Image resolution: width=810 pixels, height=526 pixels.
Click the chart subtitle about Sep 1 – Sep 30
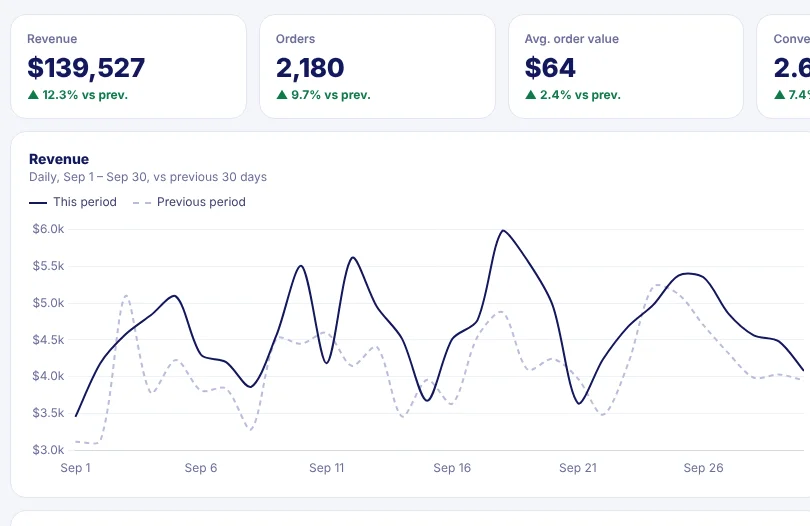pyautogui.click(x=148, y=177)
